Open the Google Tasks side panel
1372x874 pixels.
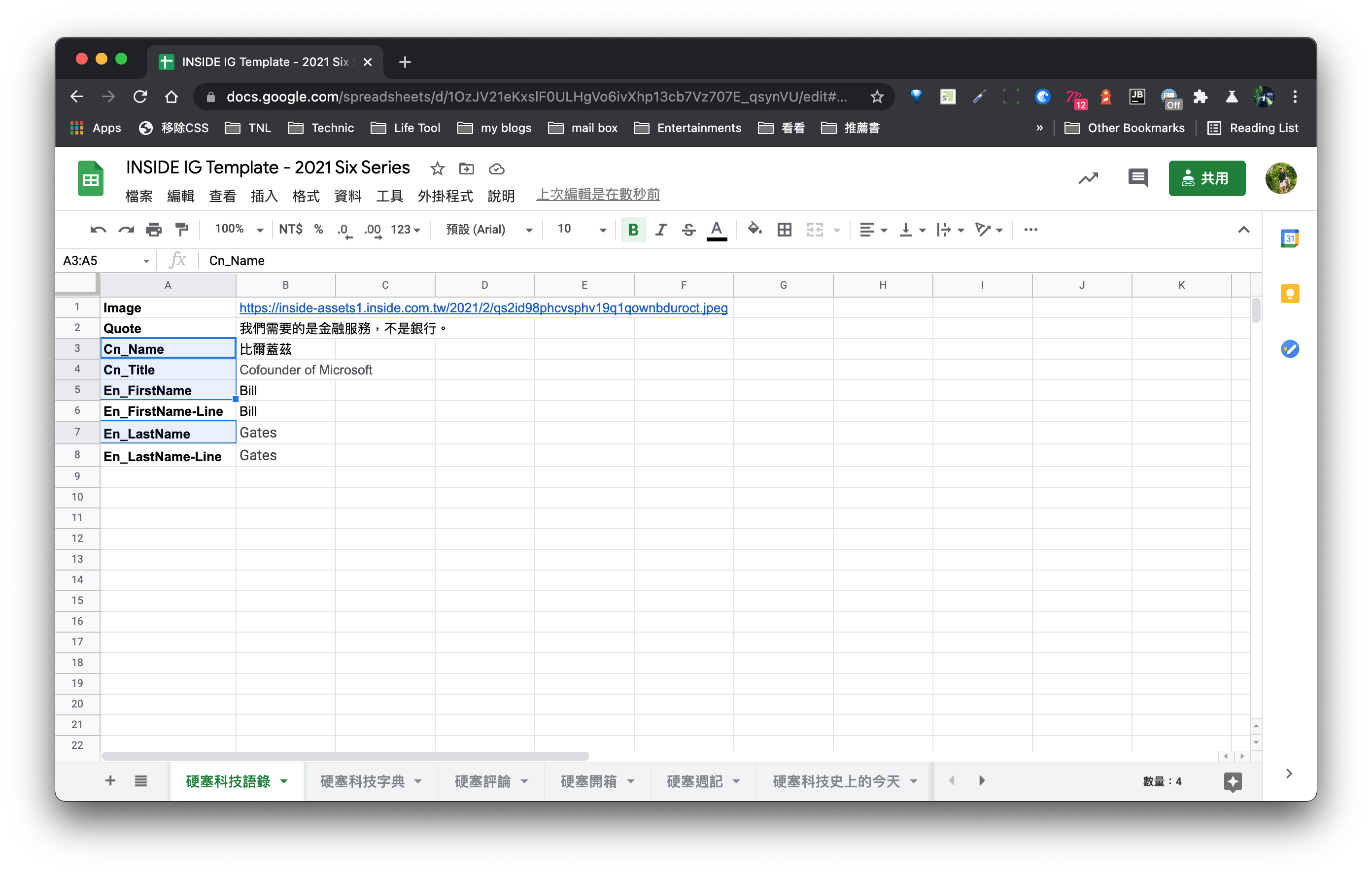click(1289, 349)
